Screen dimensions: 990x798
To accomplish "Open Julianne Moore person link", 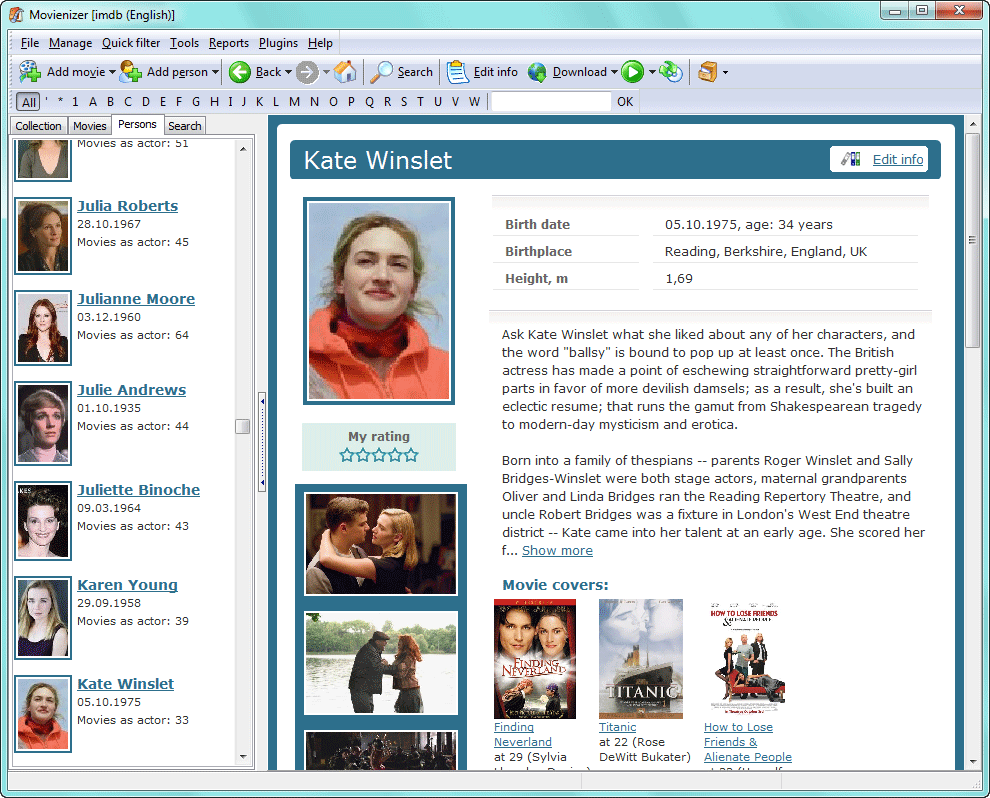I will (136, 299).
